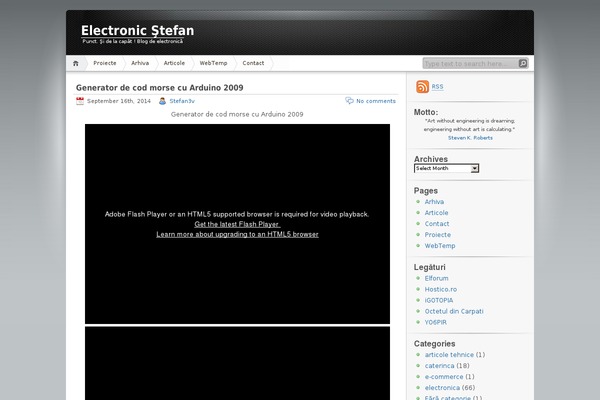
Task: Click Learn more about upgrading HTML5 browser
Action: coord(237,234)
